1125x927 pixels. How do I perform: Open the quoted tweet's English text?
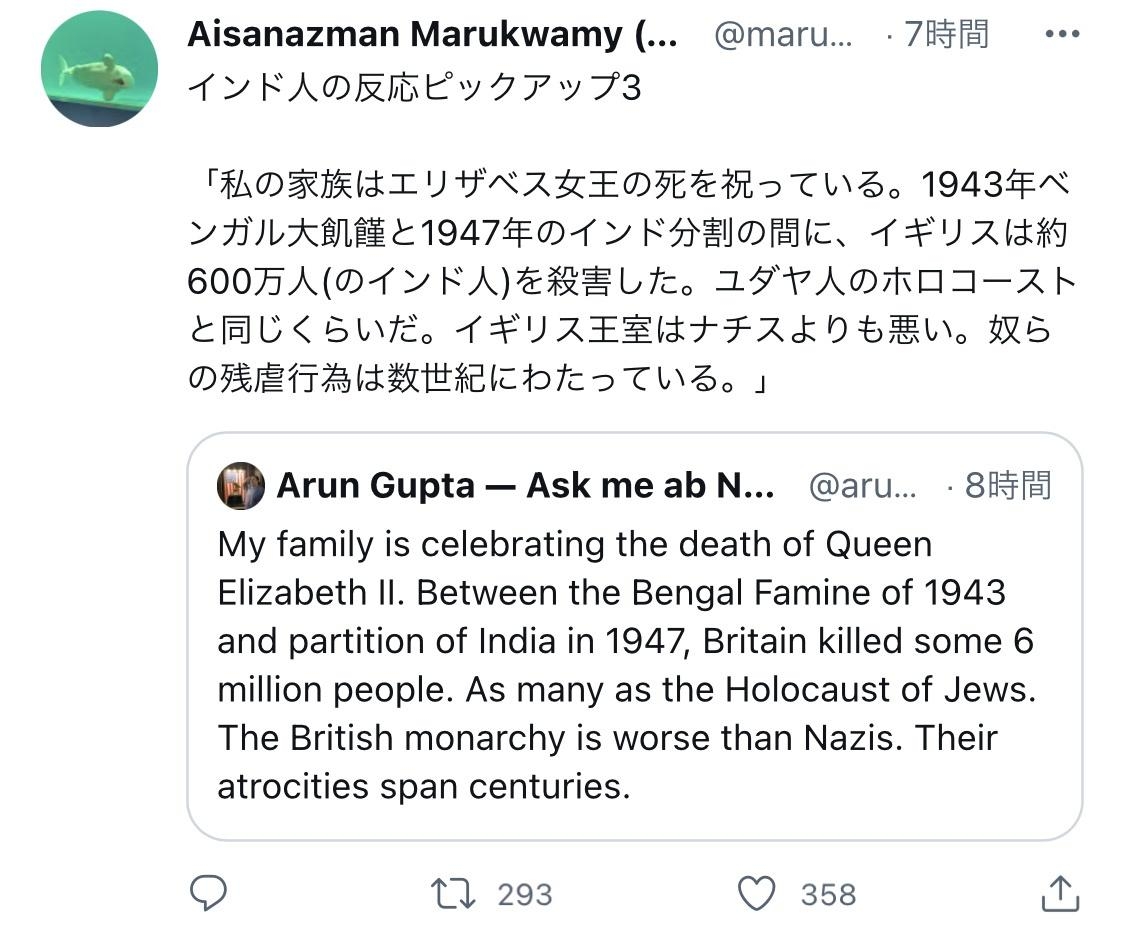pos(610,665)
